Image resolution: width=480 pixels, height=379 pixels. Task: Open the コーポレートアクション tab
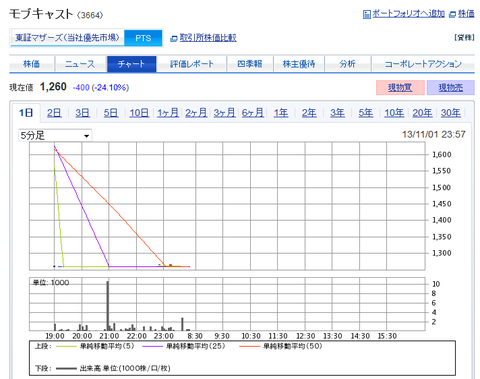click(x=423, y=64)
